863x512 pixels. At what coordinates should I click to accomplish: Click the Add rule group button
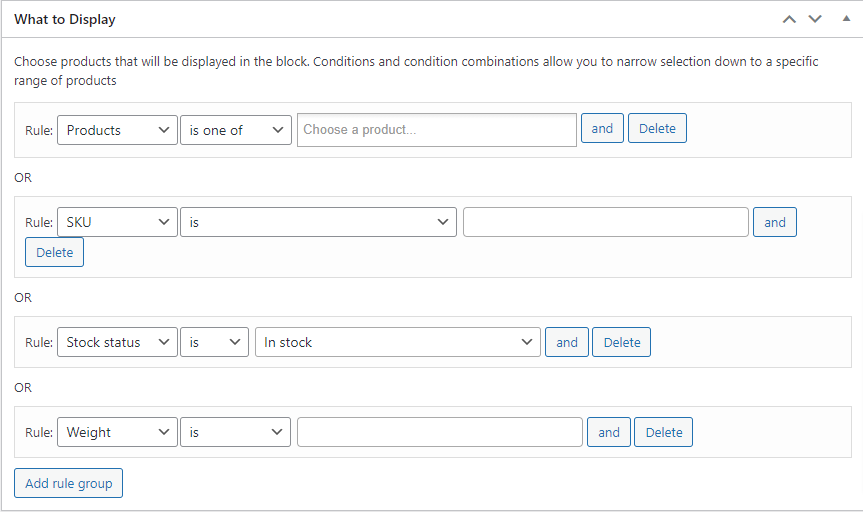tap(68, 484)
